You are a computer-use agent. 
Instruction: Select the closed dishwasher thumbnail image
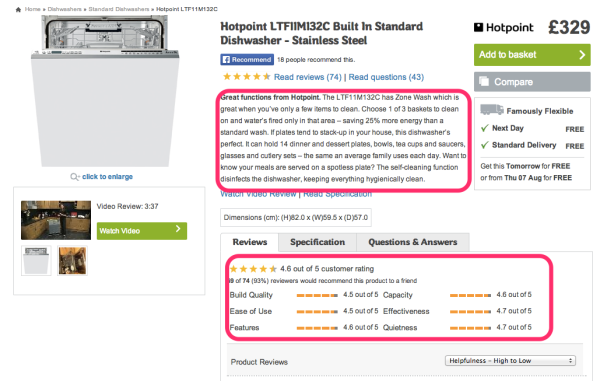(36, 261)
